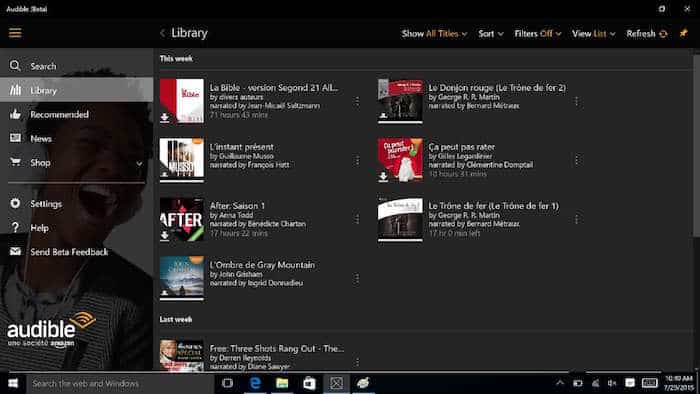The width and height of the screenshot is (700, 394).
Task: Click title 'L'instant présent'
Action: [242, 147]
